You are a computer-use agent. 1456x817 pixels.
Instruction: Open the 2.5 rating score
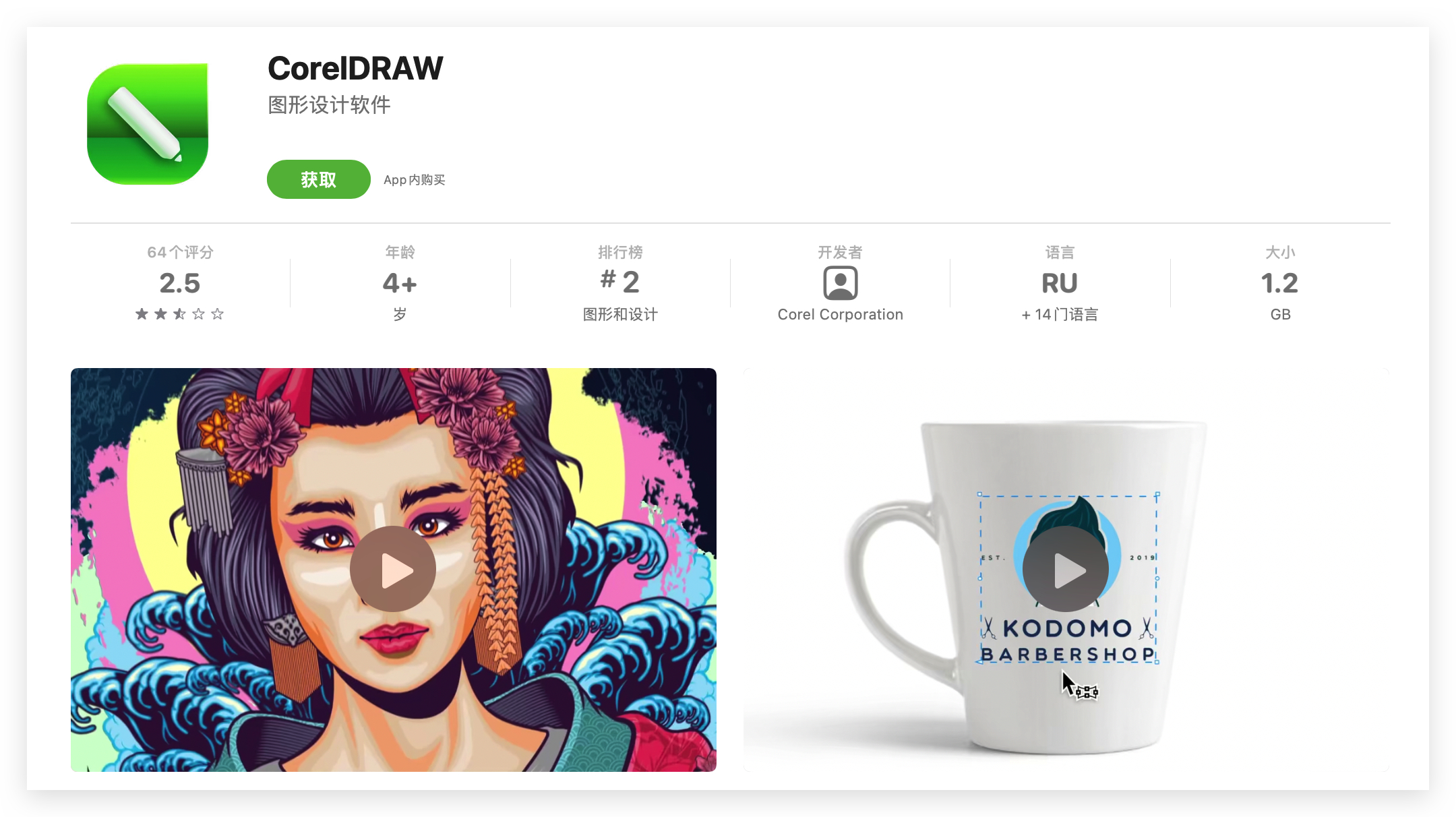click(x=180, y=283)
